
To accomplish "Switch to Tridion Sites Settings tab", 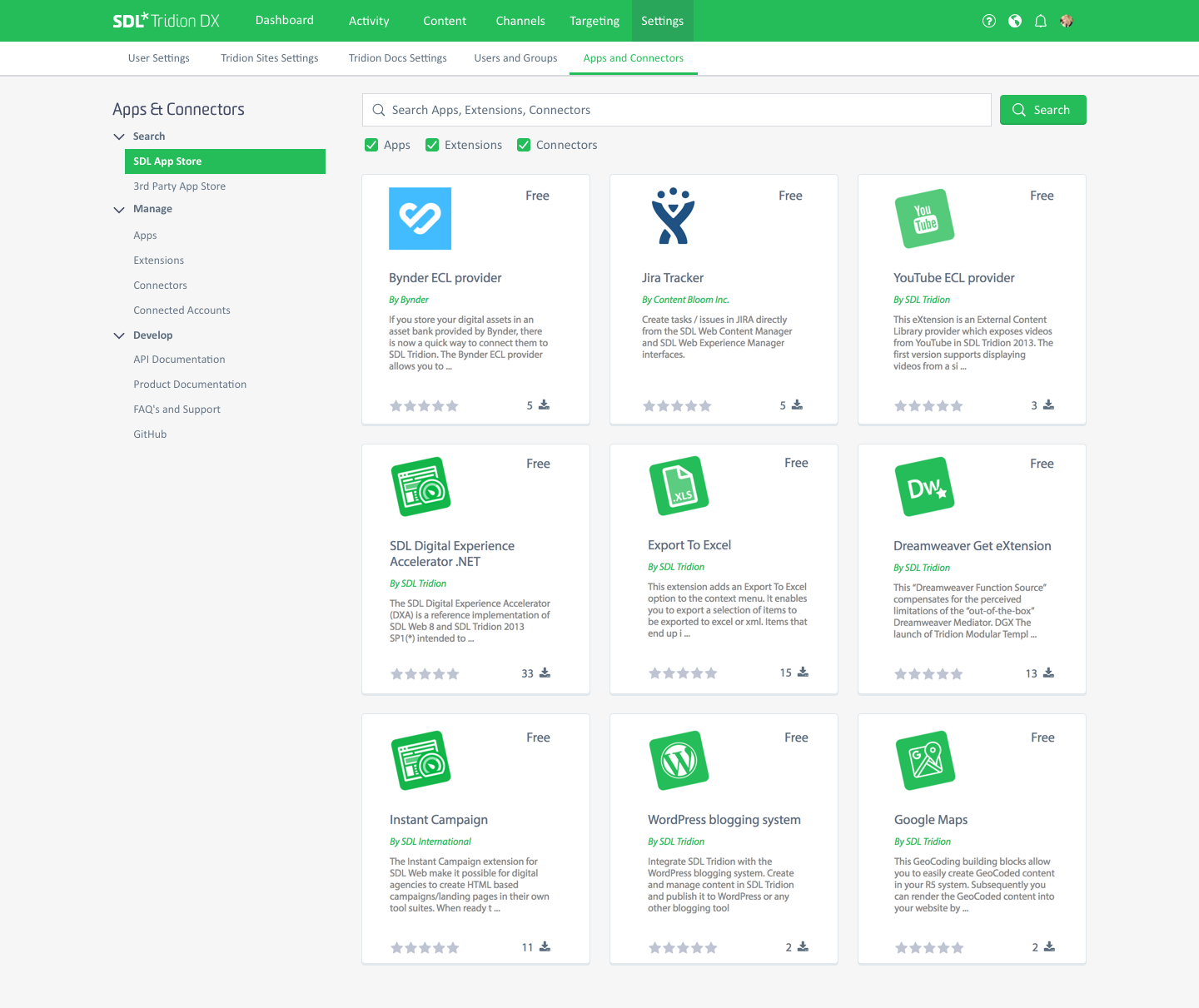I will point(270,58).
